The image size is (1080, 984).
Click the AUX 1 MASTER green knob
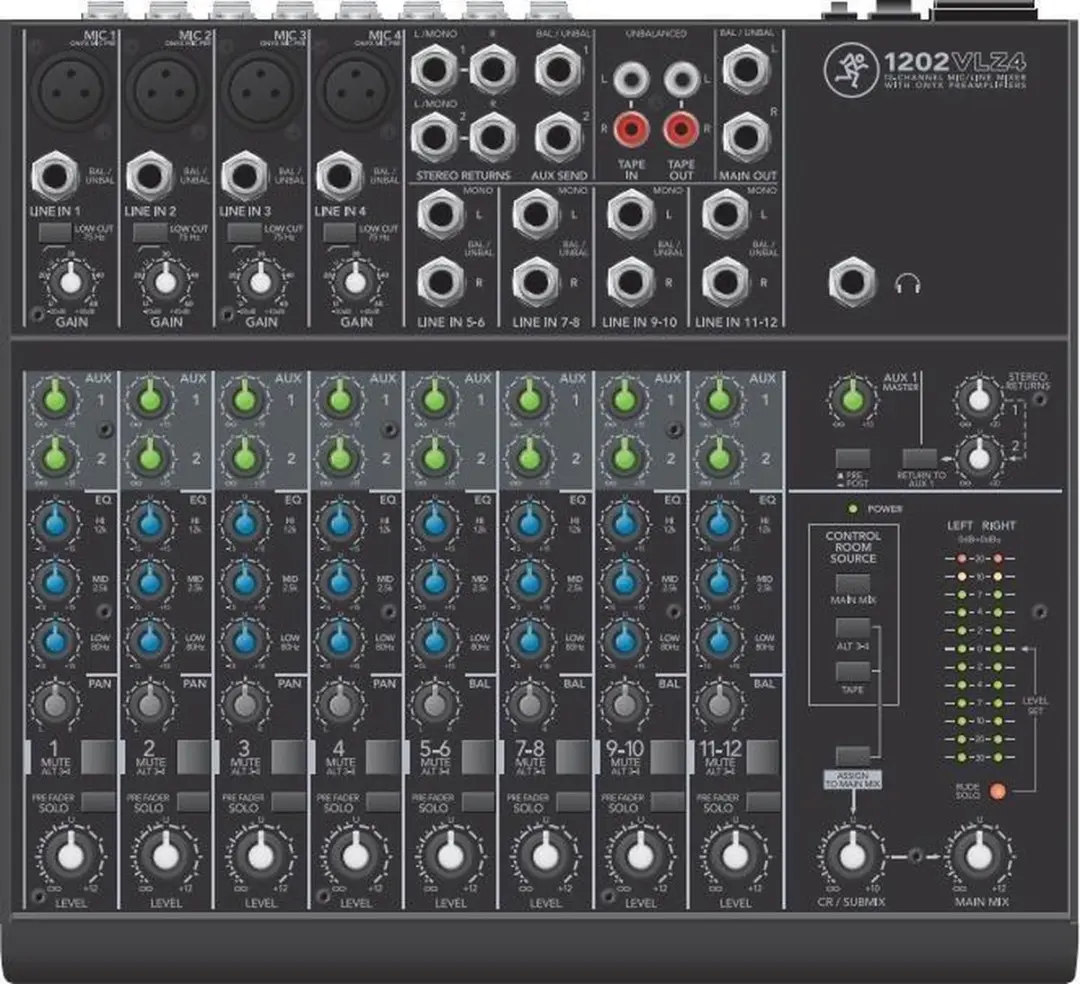[x=852, y=399]
